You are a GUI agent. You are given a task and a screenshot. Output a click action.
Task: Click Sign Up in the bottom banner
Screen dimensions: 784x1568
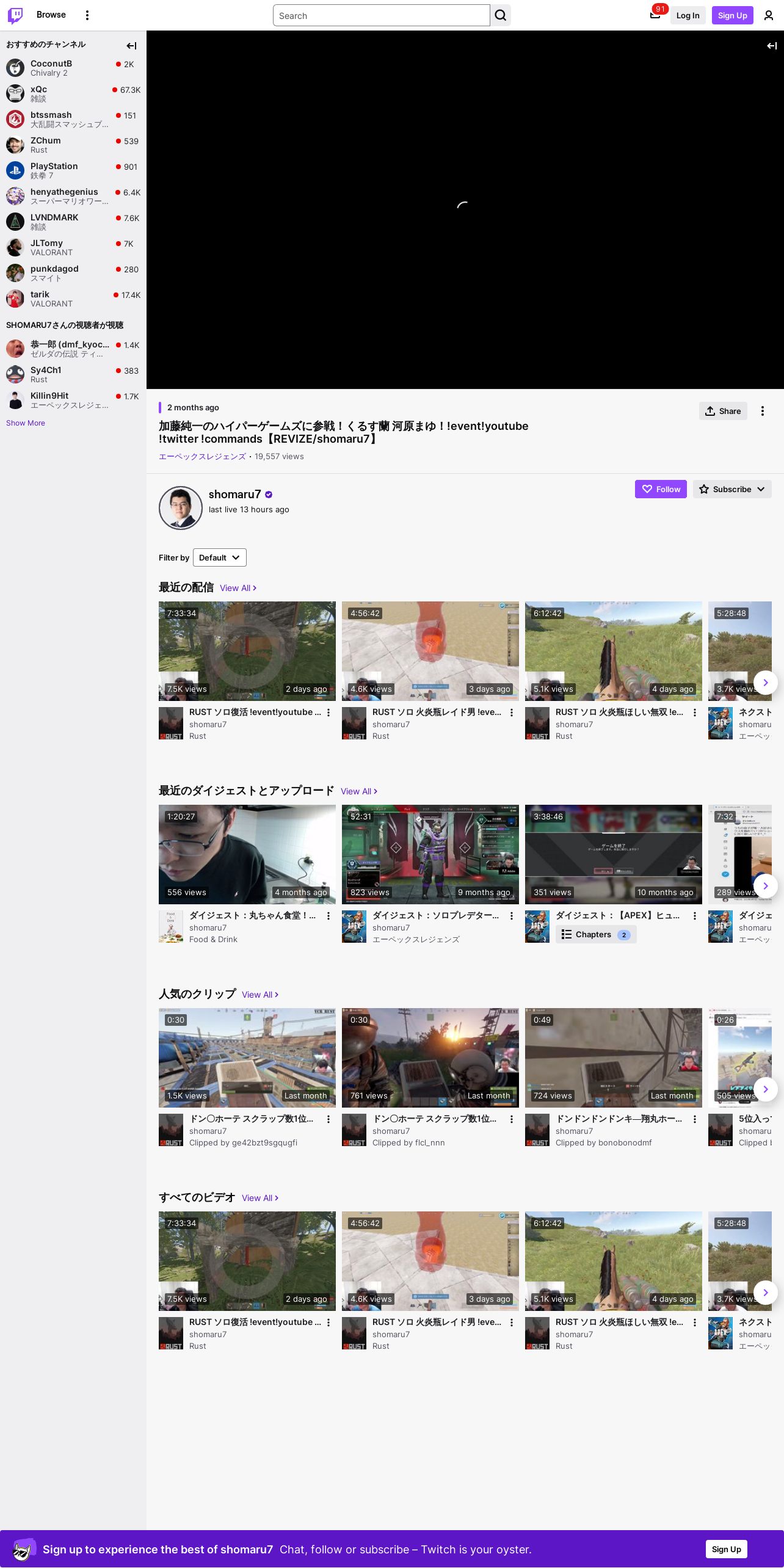tap(727, 1549)
